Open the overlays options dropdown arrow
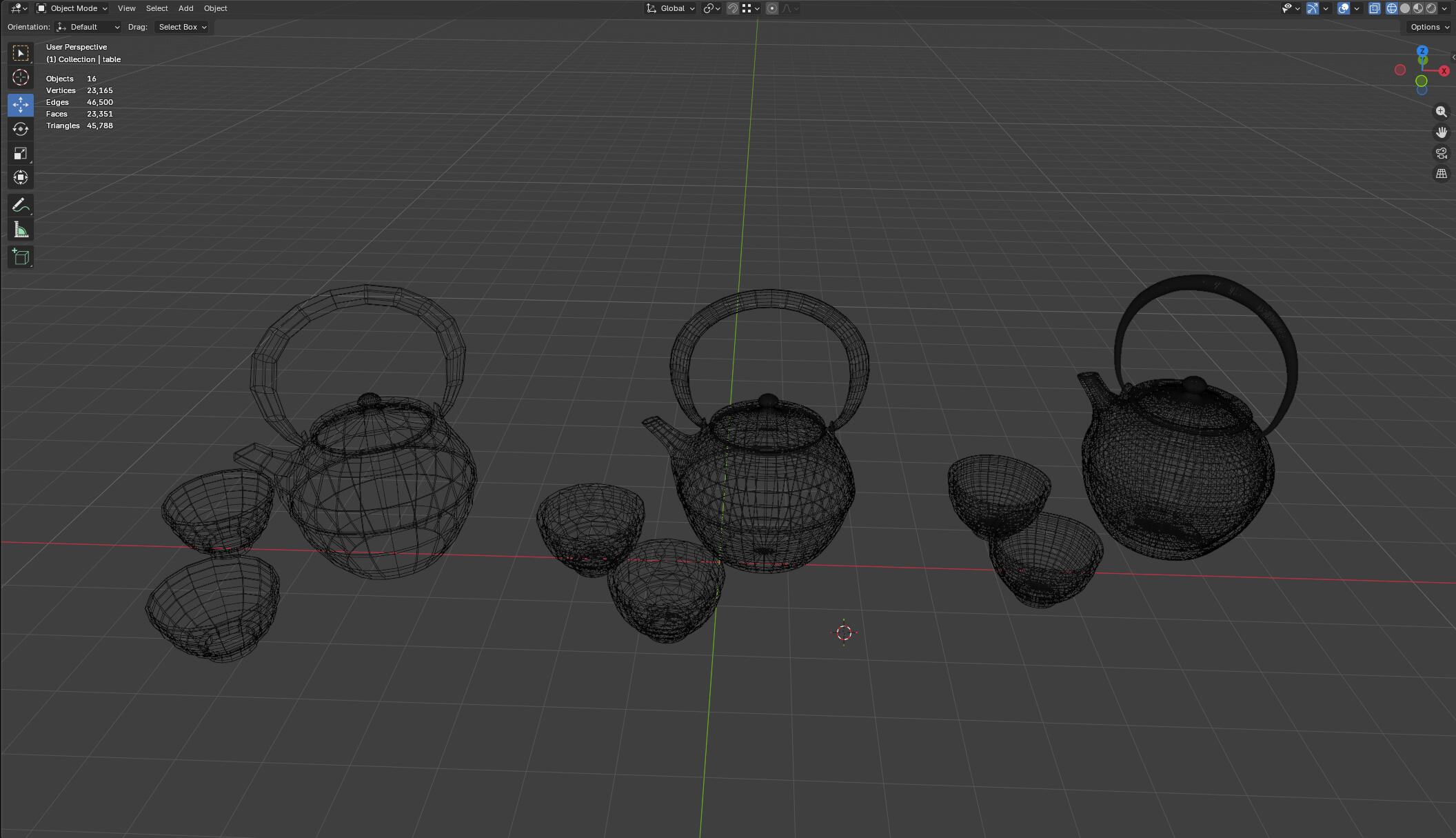 (x=1357, y=8)
